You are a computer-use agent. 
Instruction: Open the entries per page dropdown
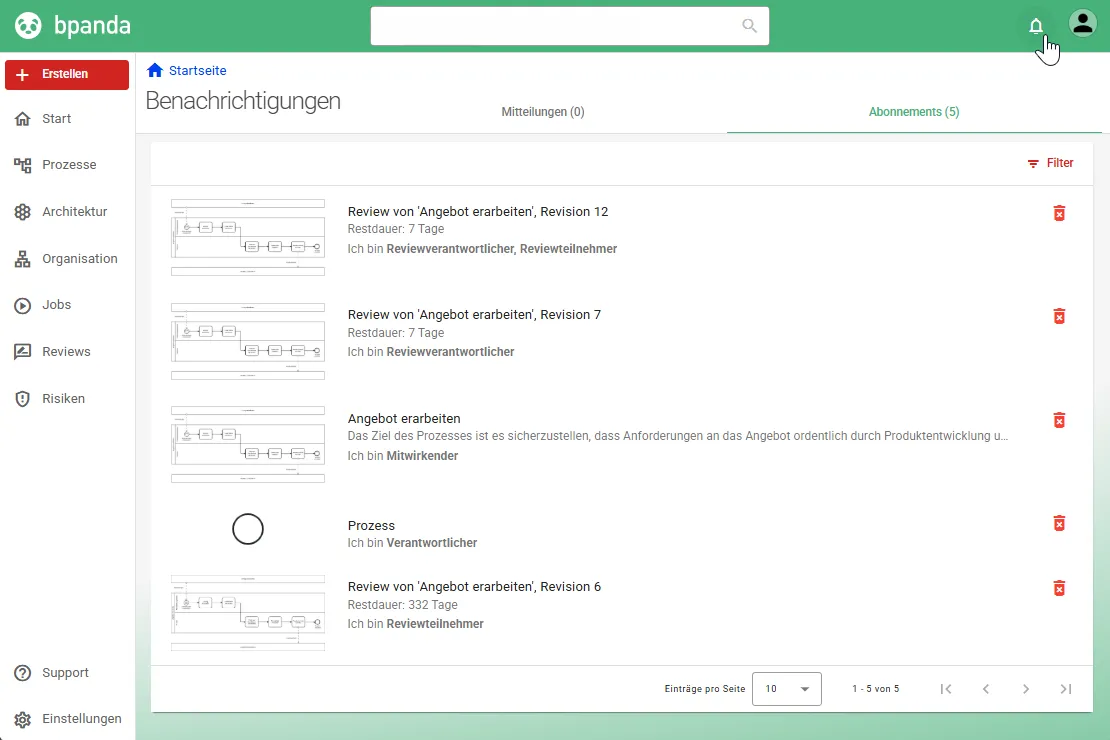pos(786,689)
